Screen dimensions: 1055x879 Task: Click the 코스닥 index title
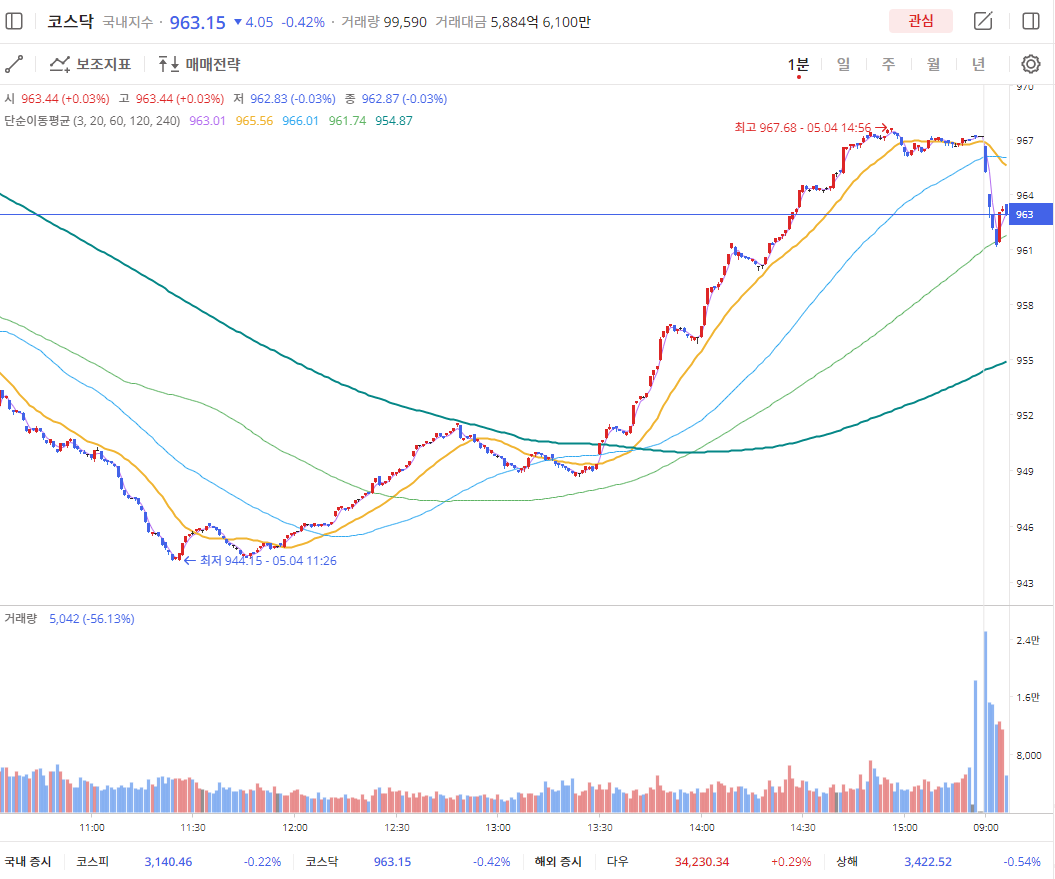70,22
